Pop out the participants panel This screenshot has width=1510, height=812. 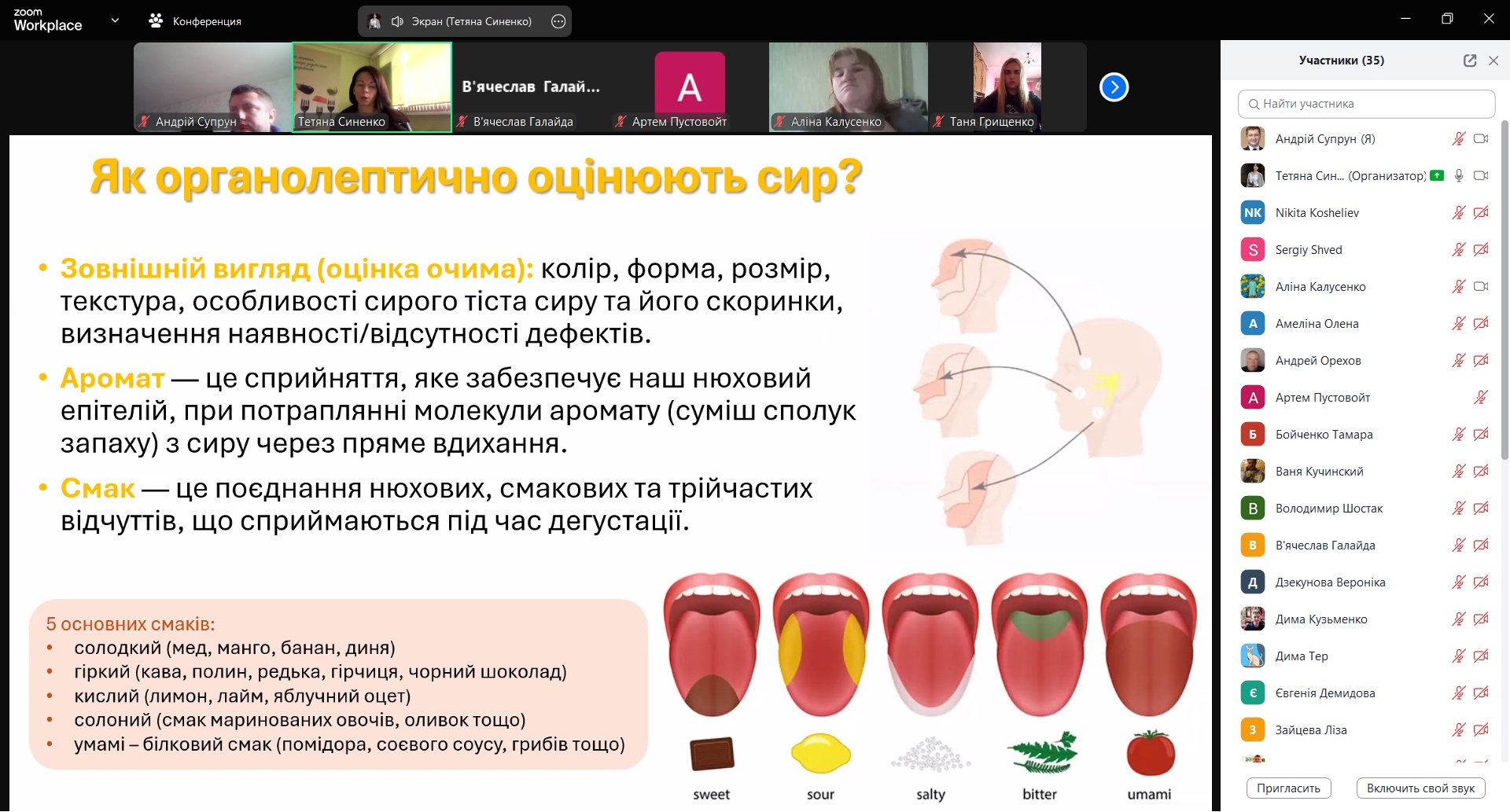1469,61
